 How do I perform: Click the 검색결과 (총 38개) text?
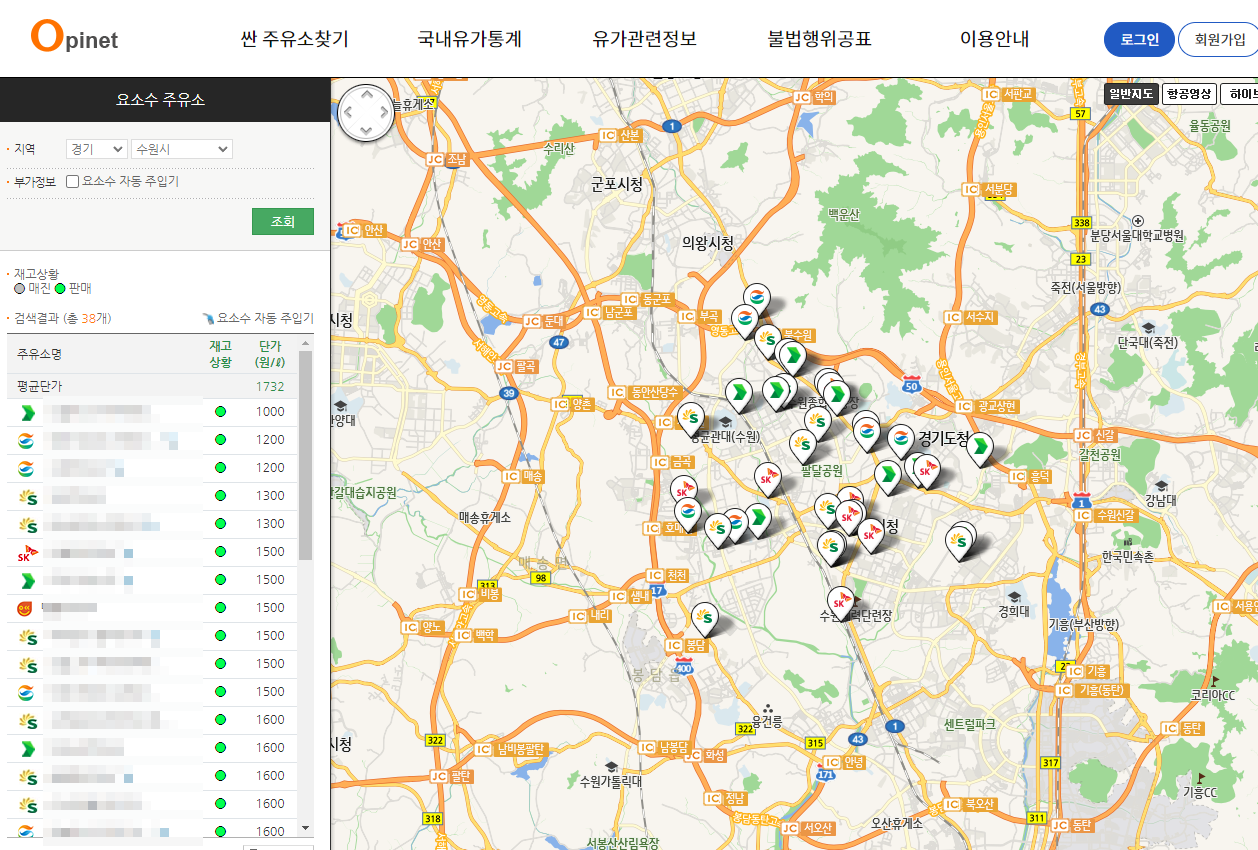click(62, 318)
